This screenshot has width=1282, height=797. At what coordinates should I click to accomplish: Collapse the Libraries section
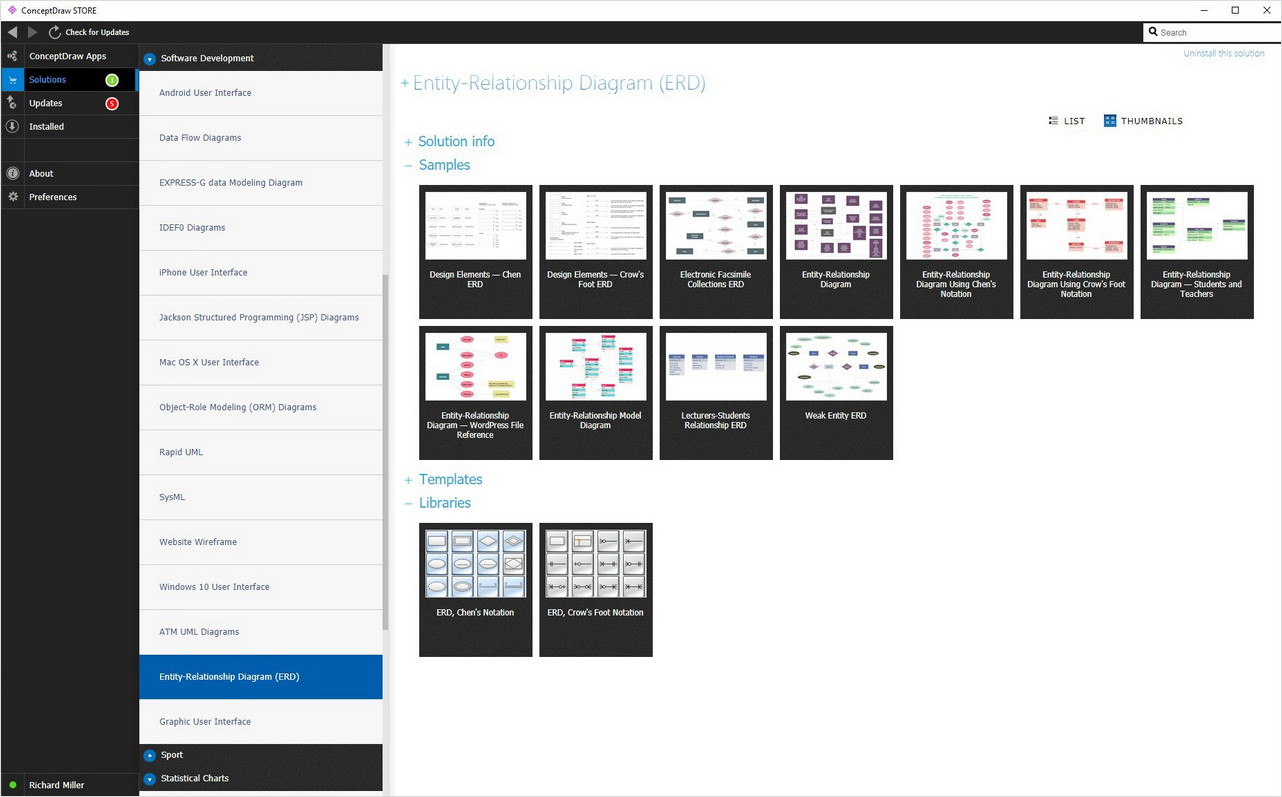pyautogui.click(x=437, y=503)
